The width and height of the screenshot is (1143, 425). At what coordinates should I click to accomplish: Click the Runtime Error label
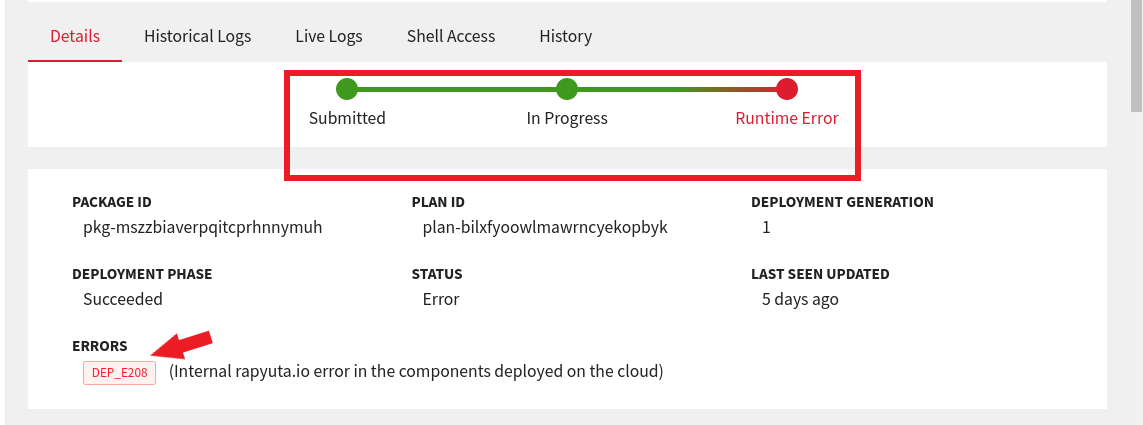tap(787, 118)
